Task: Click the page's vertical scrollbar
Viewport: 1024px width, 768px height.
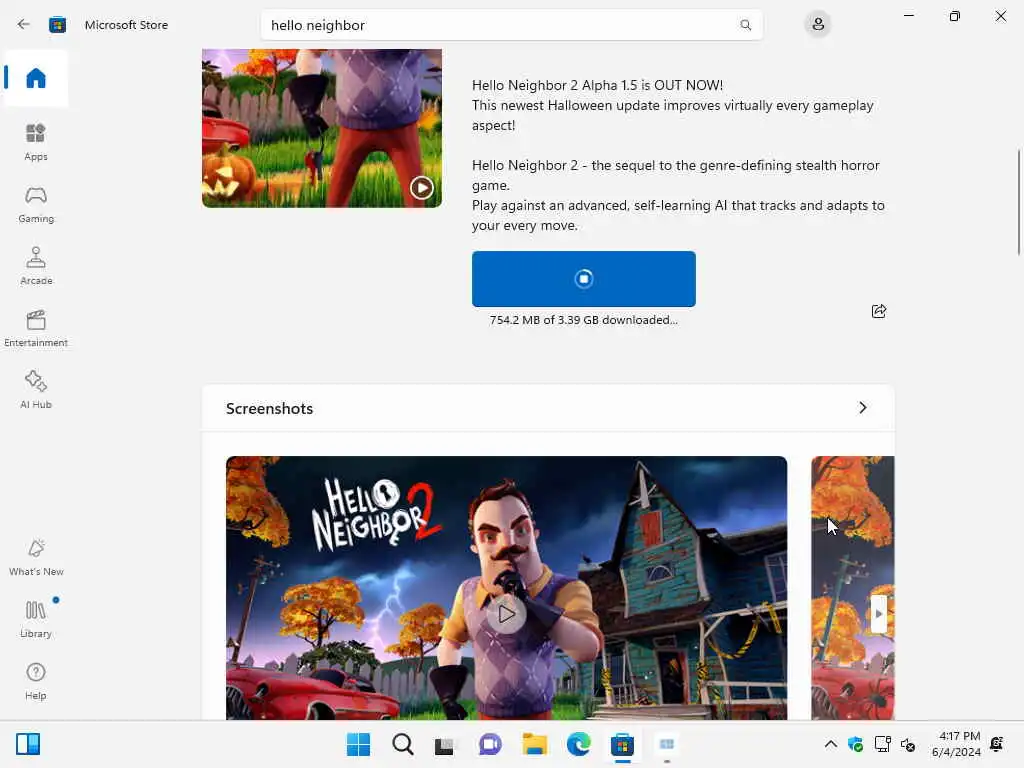Action: tap(1019, 202)
